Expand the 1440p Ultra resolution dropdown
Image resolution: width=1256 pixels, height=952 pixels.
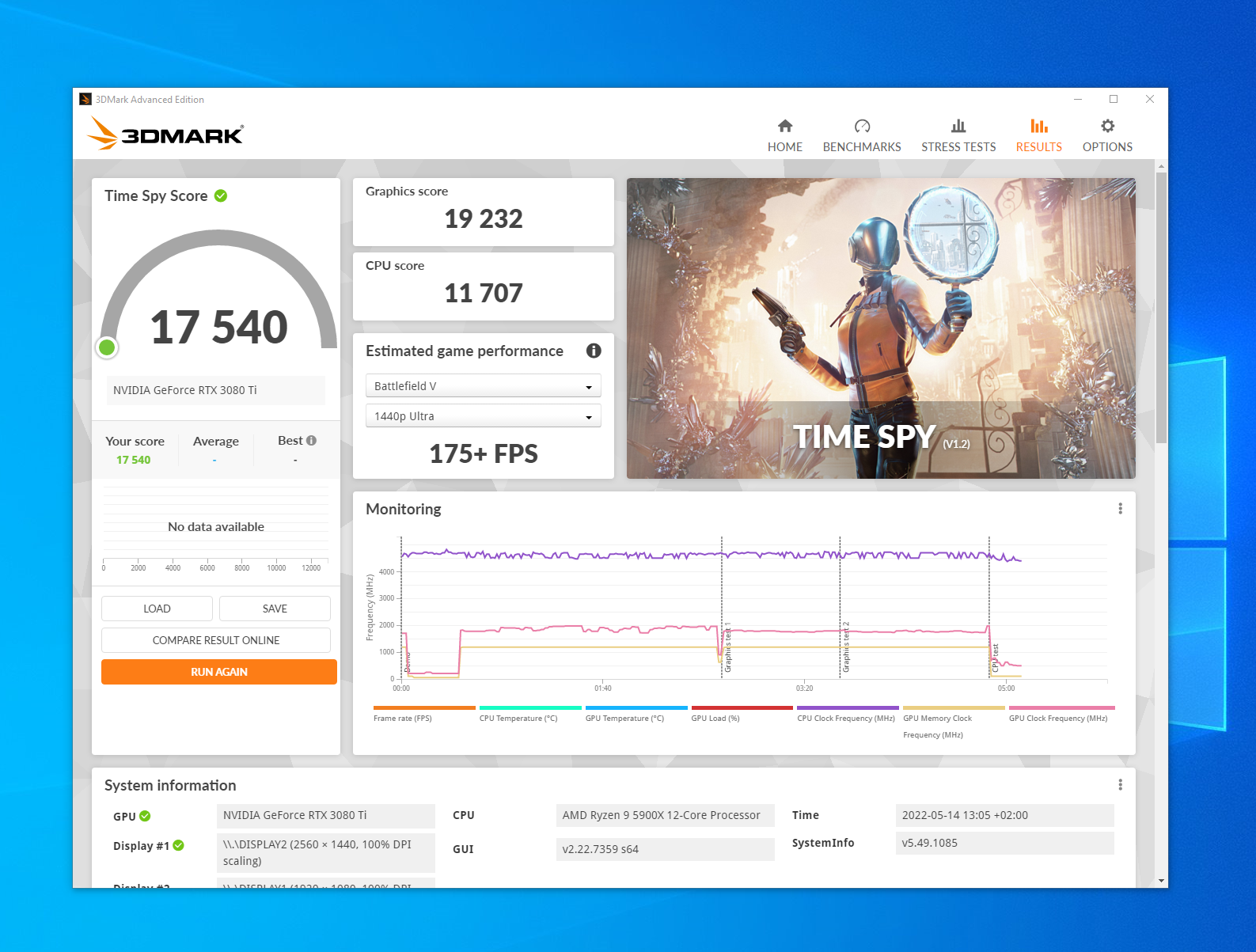pos(483,415)
